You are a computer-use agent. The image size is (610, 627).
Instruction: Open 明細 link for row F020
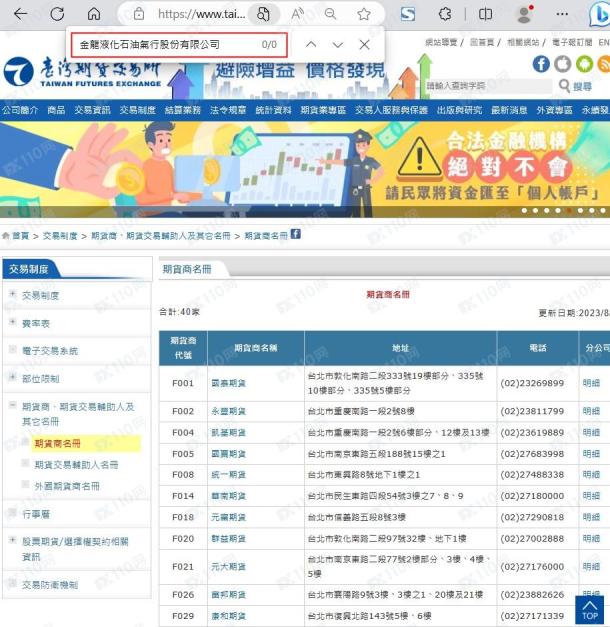pyautogui.click(x=591, y=539)
